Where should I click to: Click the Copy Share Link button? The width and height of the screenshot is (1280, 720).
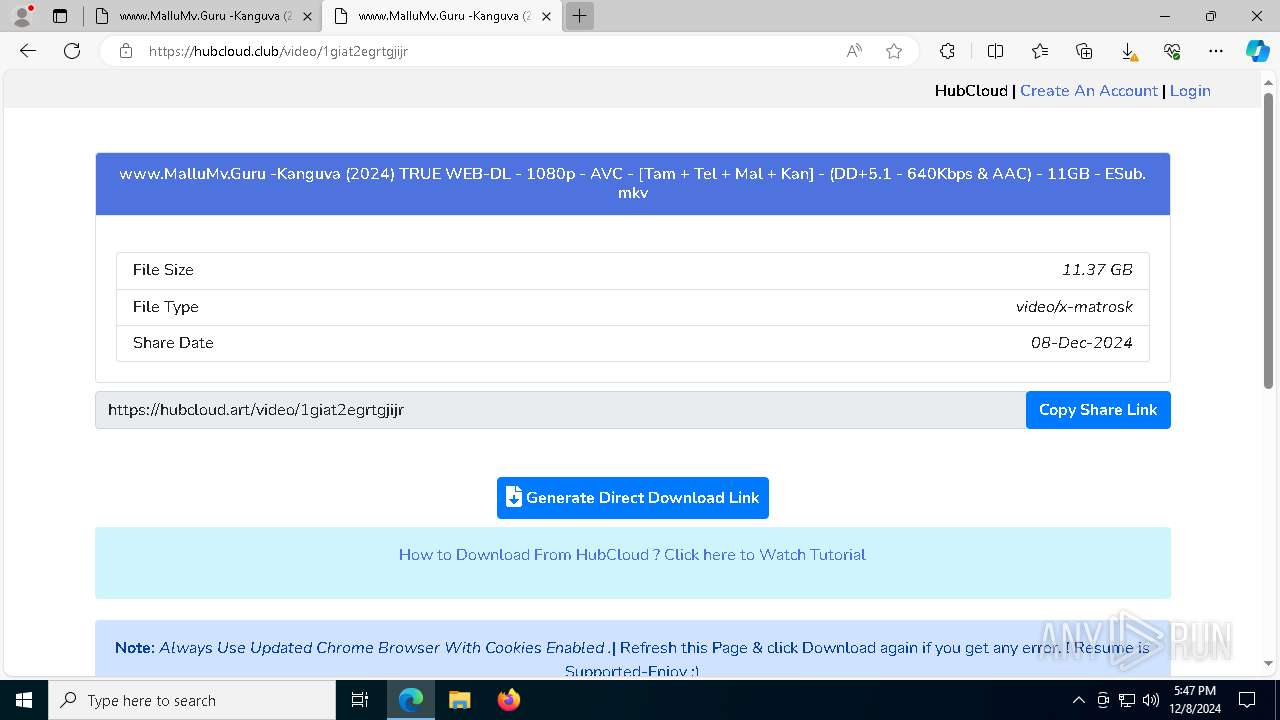1098,410
